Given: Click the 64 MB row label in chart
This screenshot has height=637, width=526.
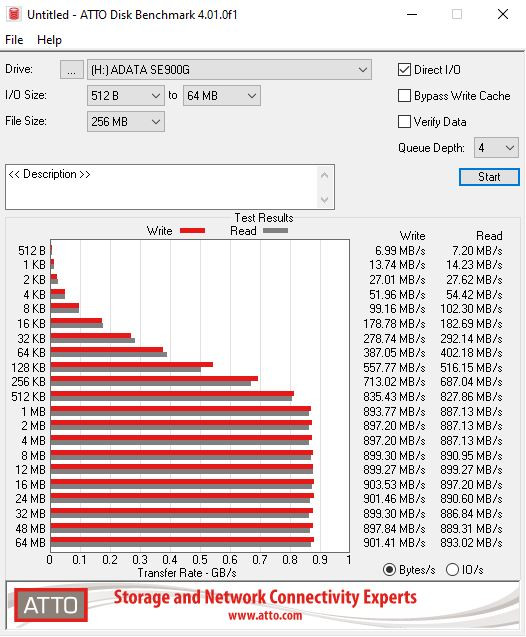Looking at the screenshot, I should (x=30, y=543).
